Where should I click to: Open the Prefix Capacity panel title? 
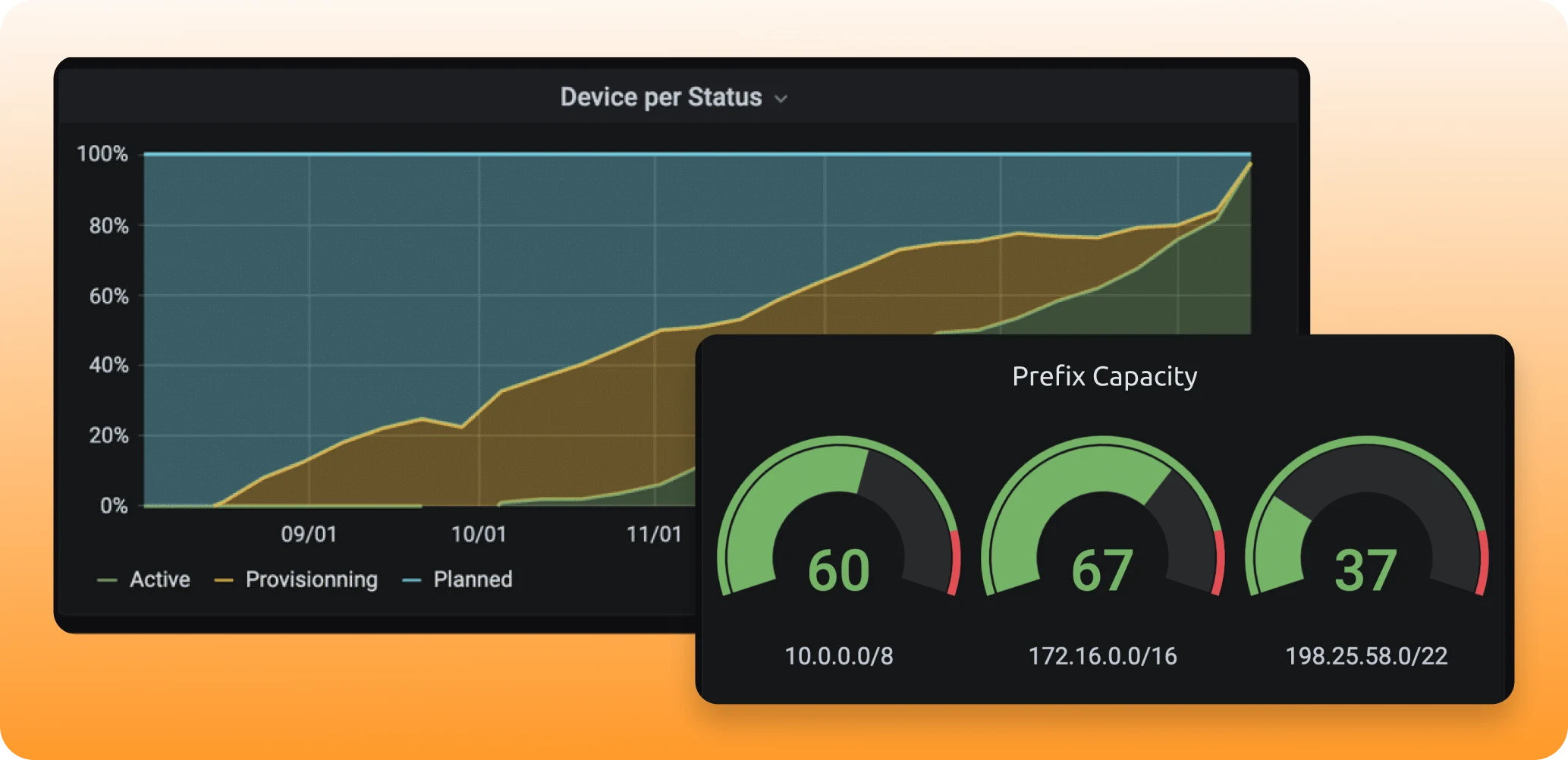click(x=1103, y=375)
